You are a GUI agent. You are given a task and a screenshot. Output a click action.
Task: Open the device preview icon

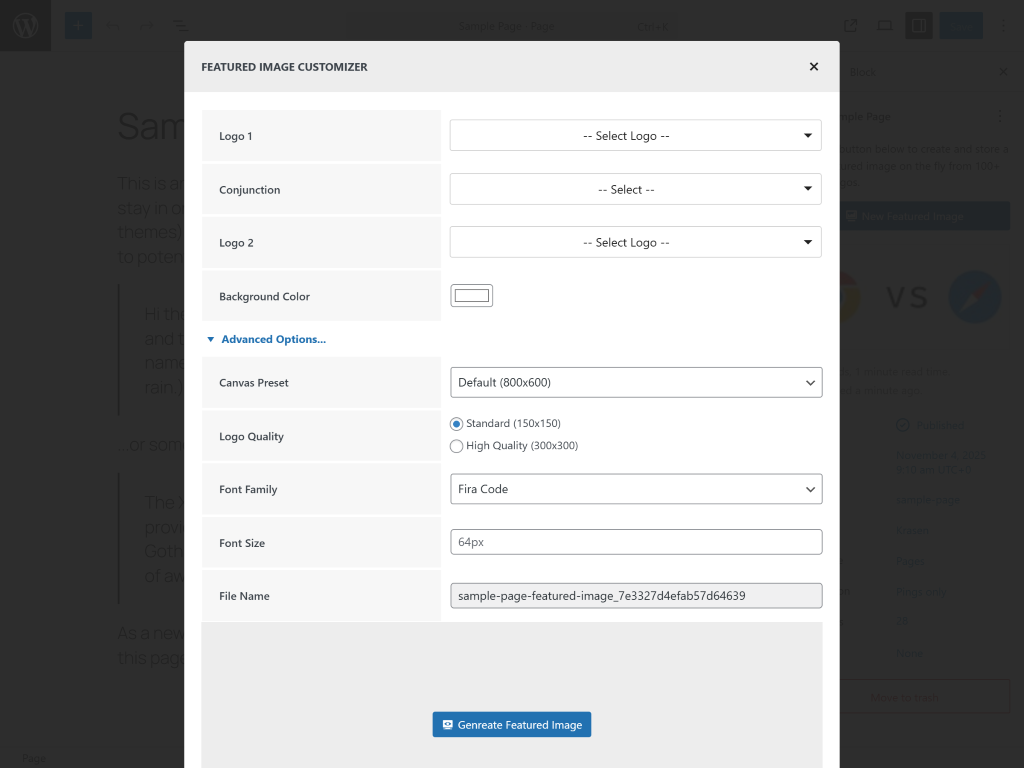point(884,26)
